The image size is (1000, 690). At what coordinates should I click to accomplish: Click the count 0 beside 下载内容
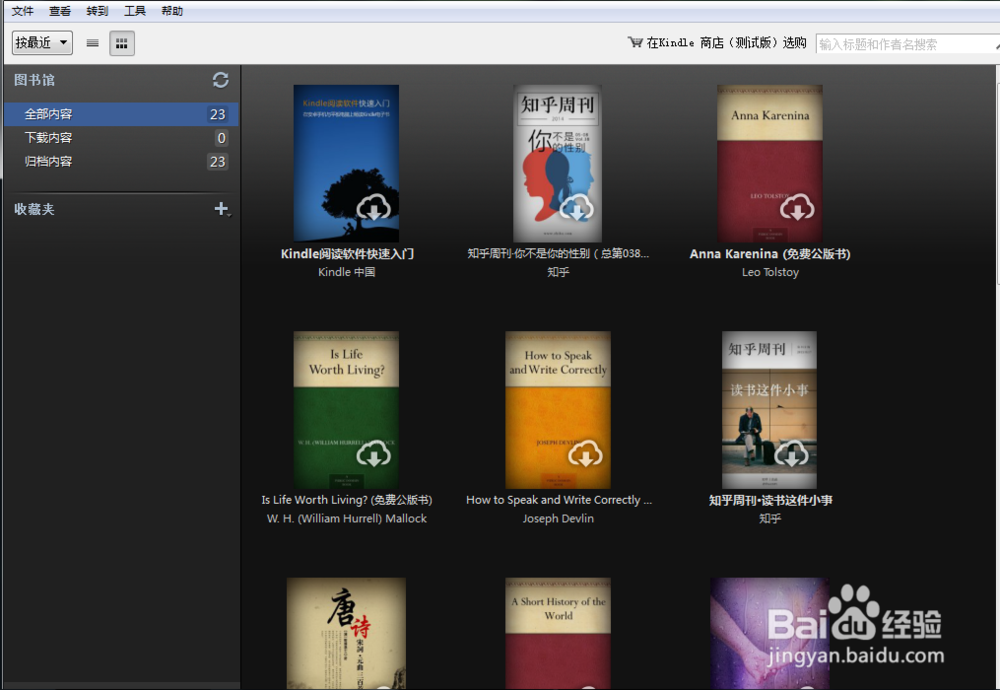[x=221, y=138]
